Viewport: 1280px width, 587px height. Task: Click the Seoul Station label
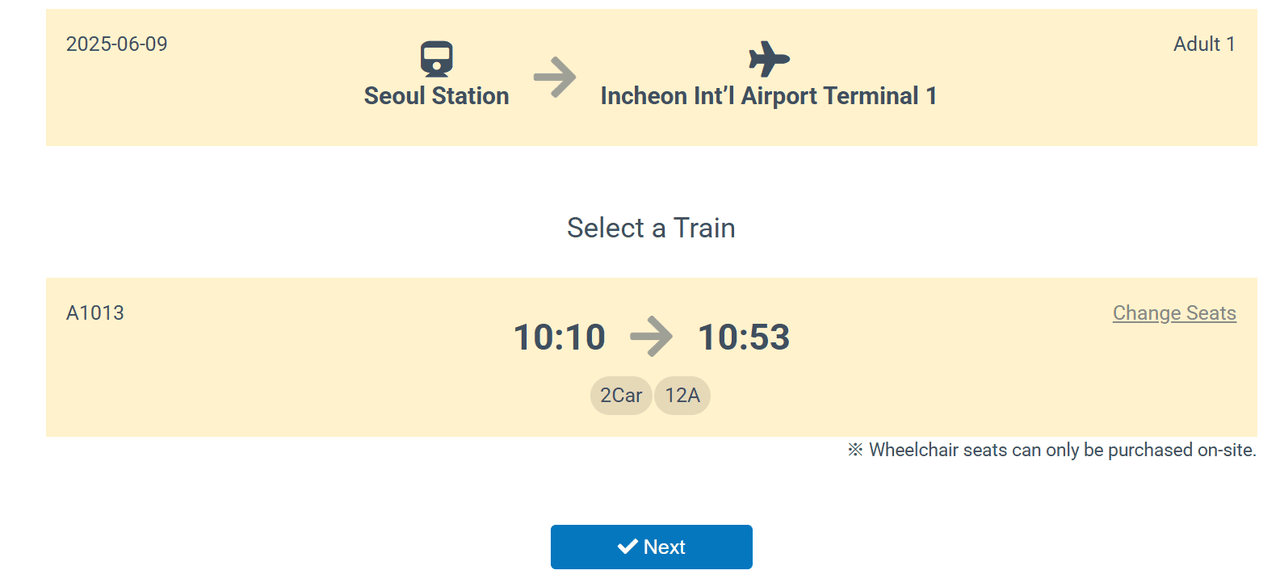[436, 96]
